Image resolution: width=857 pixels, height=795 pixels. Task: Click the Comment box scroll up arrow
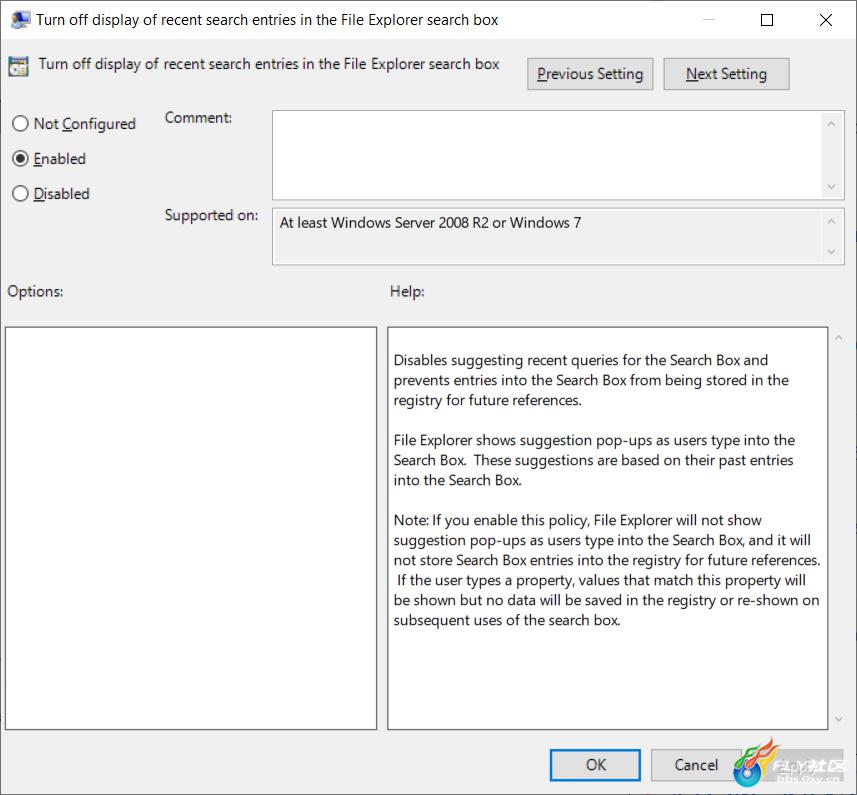click(x=831, y=124)
